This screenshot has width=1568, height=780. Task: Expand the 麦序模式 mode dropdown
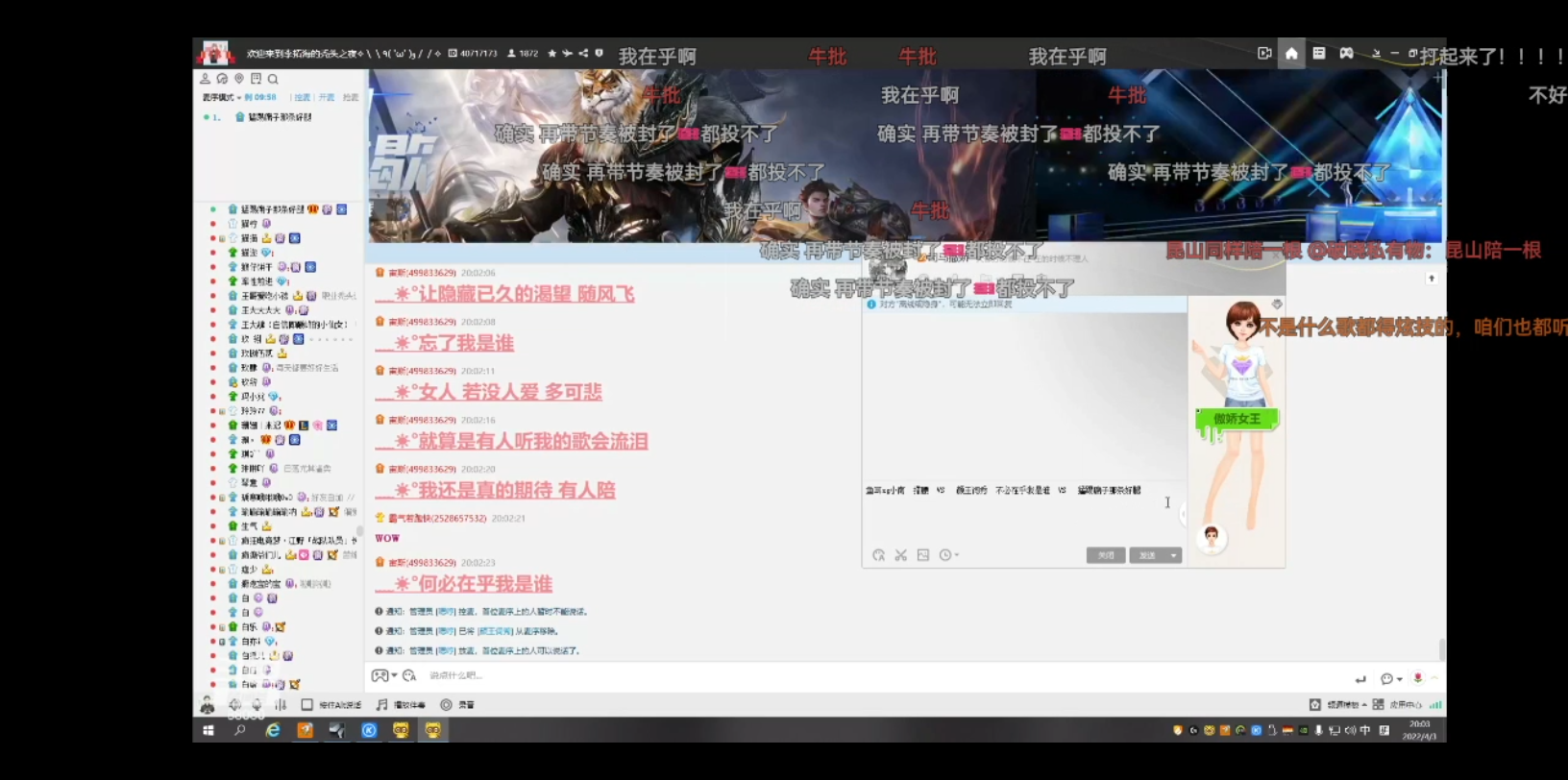click(x=221, y=97)
